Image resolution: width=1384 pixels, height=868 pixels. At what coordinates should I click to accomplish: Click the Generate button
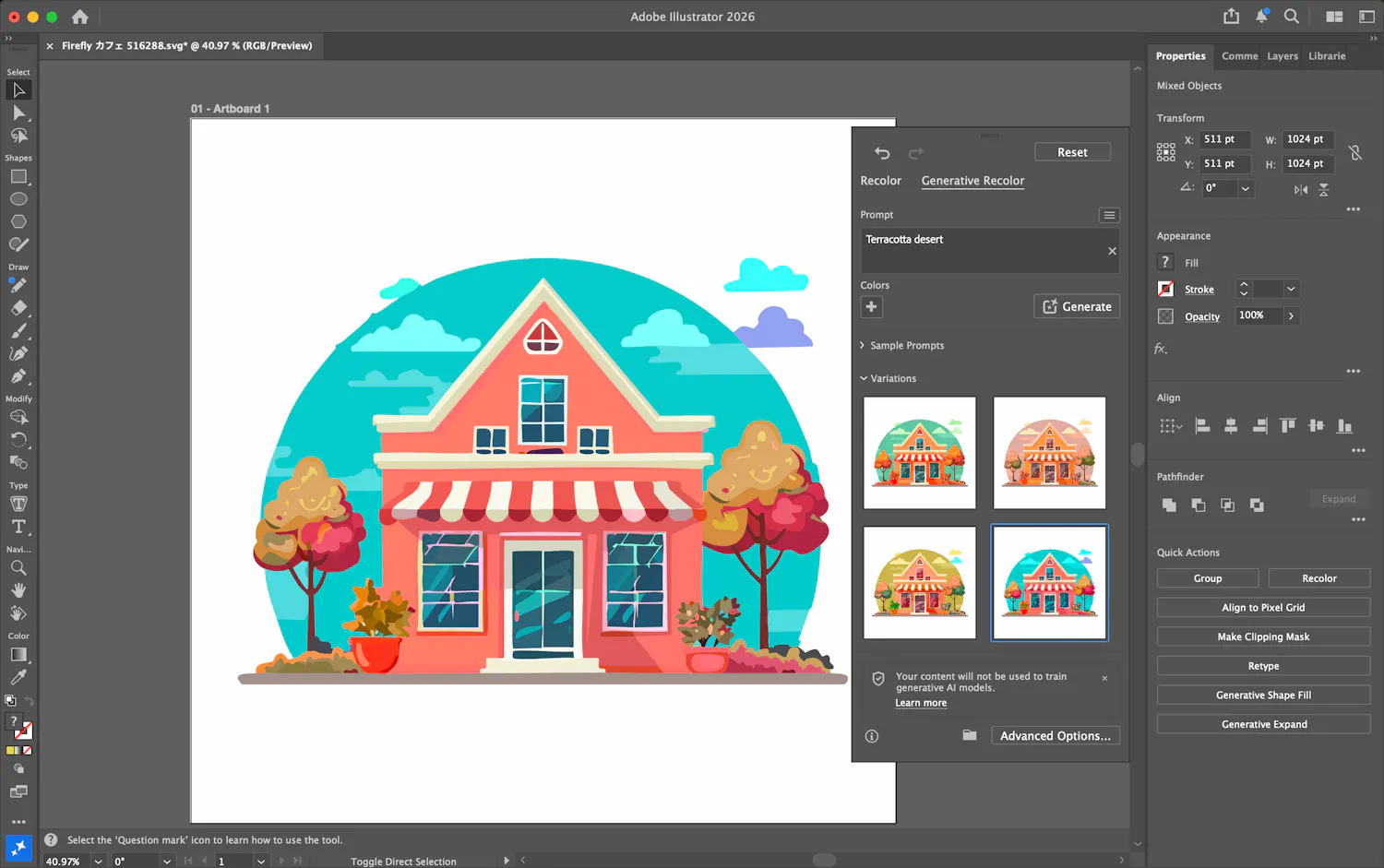1077,307
